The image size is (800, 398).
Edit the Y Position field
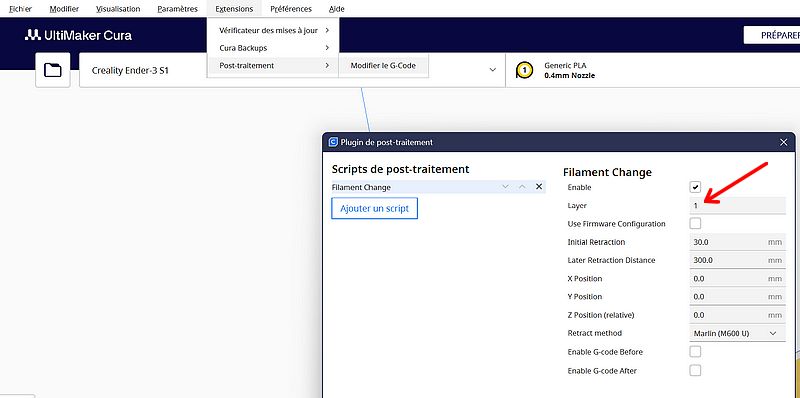(x=737, y=296)
